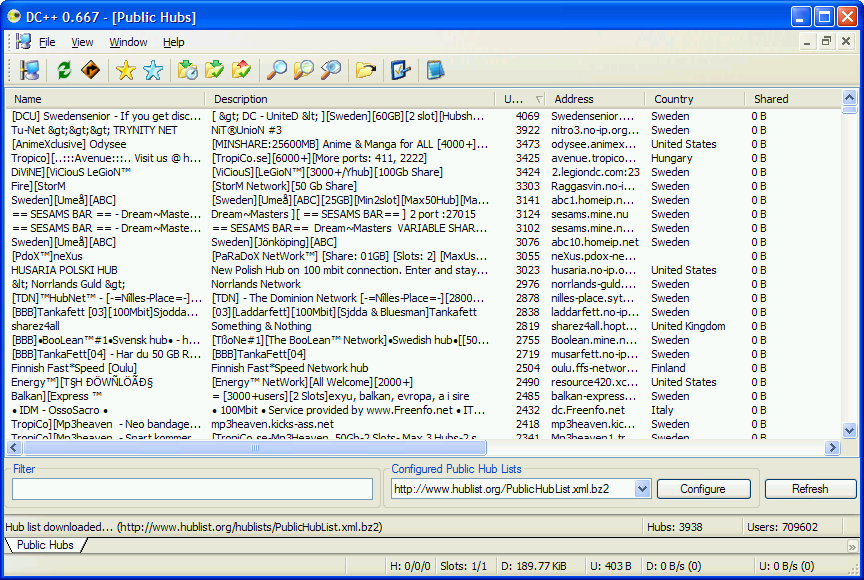Click the green Reconnect toolbar icon
Screen dimensions: 864x580
64,71
